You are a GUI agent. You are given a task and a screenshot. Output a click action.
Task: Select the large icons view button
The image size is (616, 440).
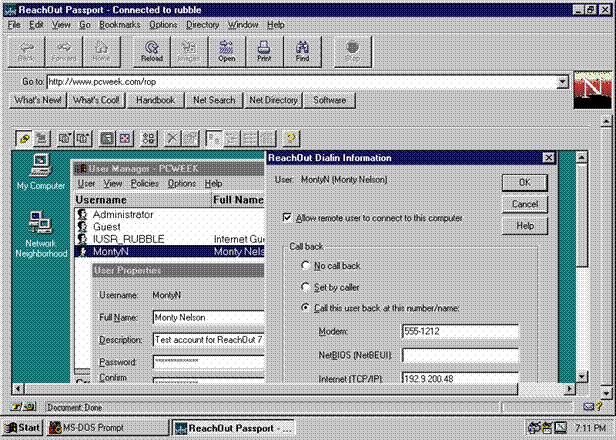pyautogui.click(x=214, y=138)
